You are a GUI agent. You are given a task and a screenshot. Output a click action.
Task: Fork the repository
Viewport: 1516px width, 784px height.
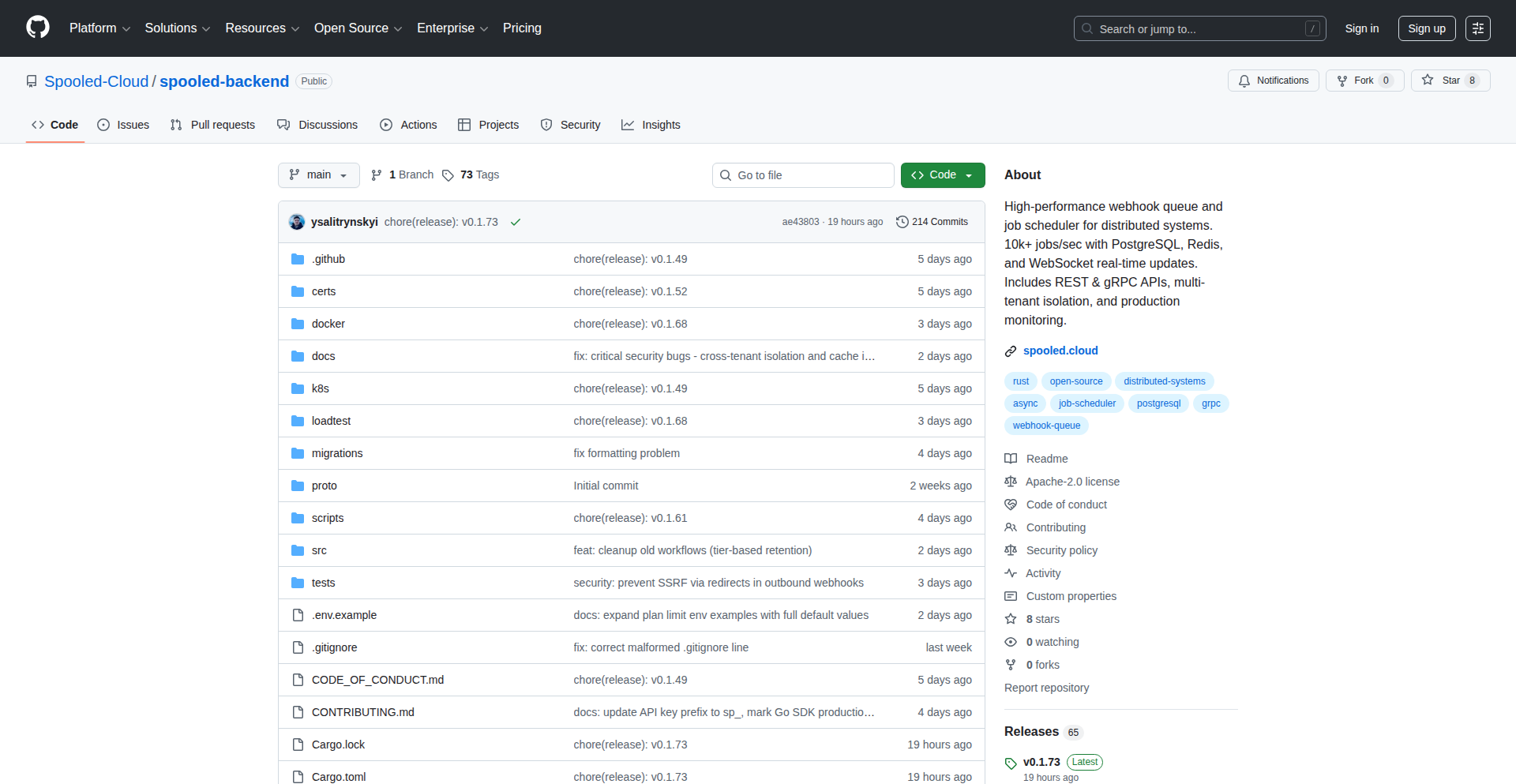pos(1364,80)
